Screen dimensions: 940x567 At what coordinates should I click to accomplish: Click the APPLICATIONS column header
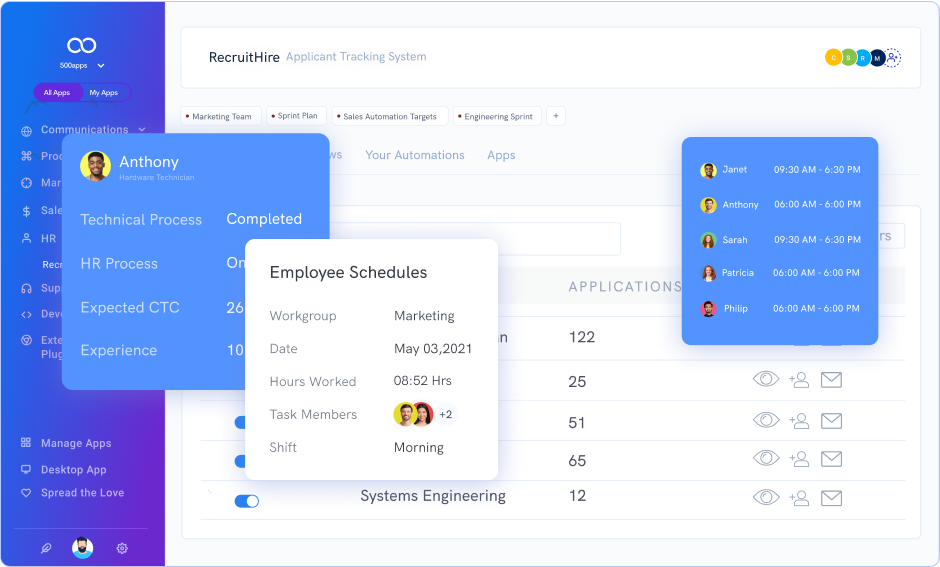pyautogui.click(x=625, y=286)
